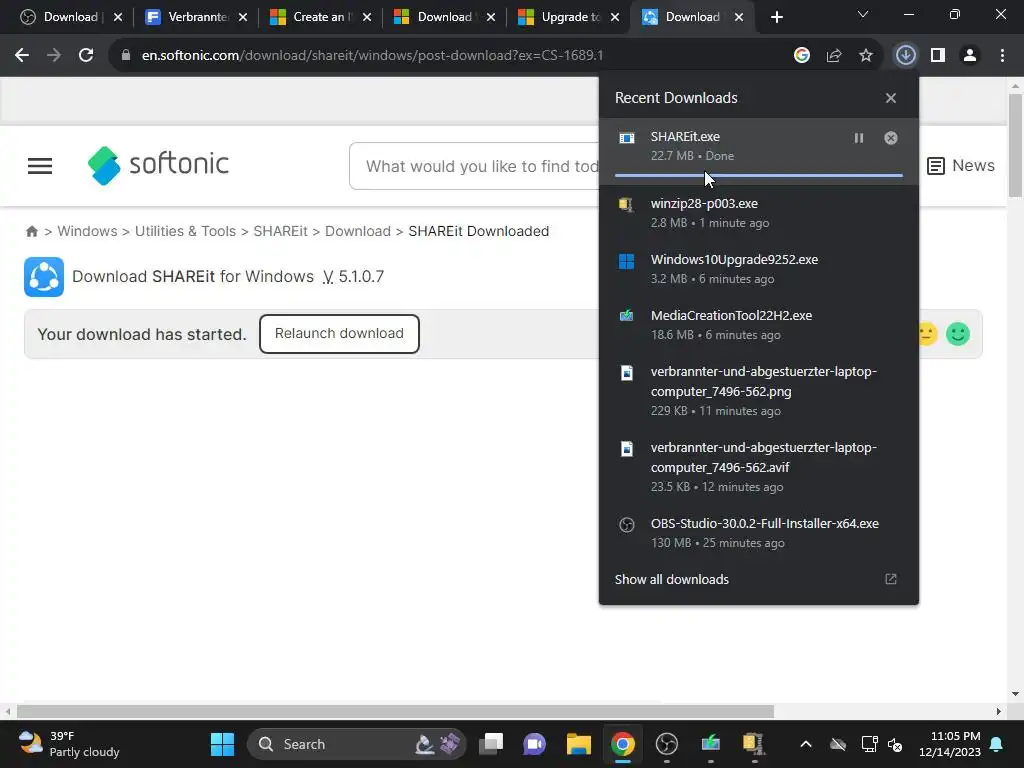Click the Google icon in address bar
Screen dimensions: 1024x768
(802, 56)
